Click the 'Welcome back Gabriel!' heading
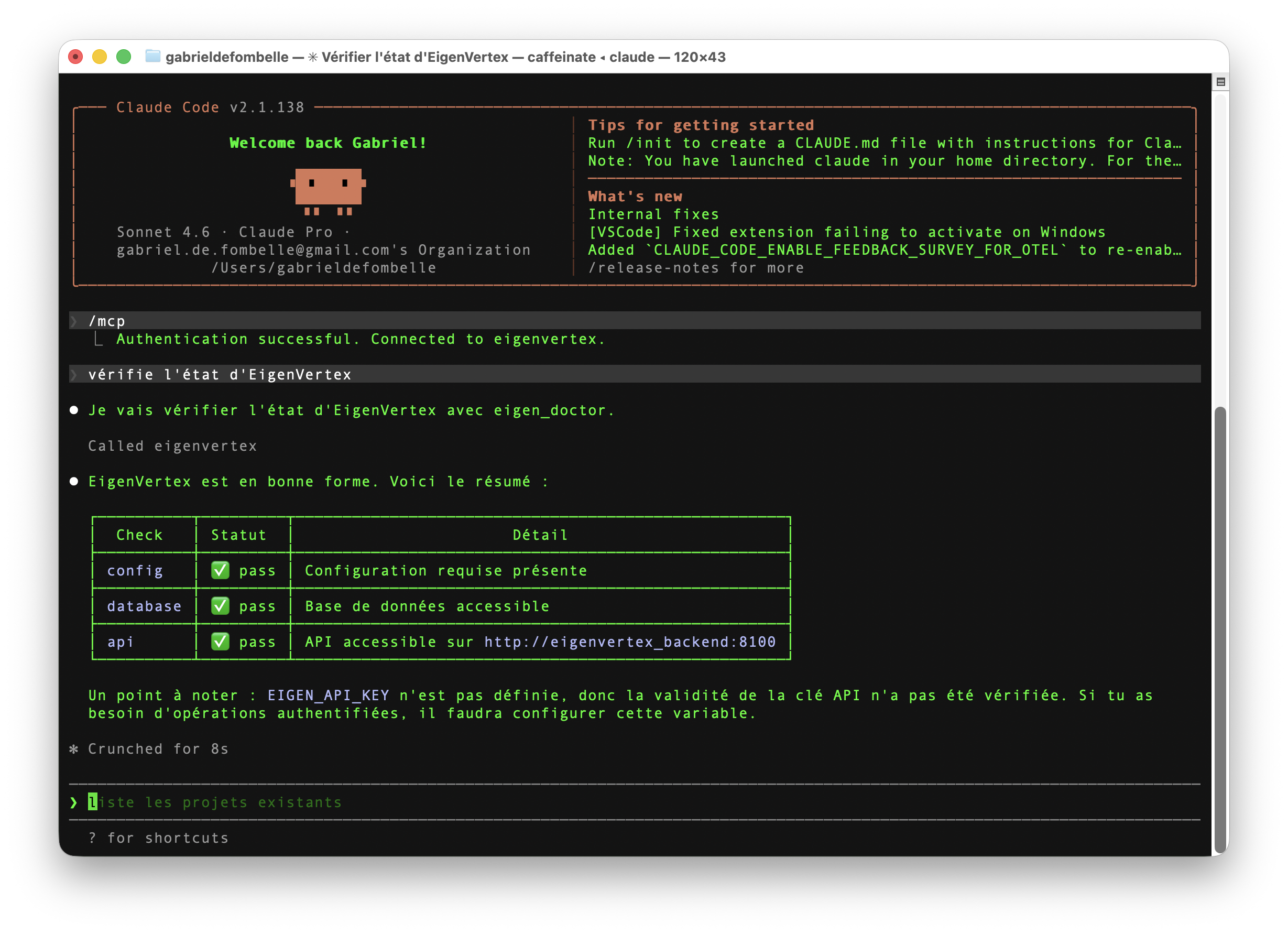Screen dimensions: 1288x934 pyautogui.click(x=328, y=143)
